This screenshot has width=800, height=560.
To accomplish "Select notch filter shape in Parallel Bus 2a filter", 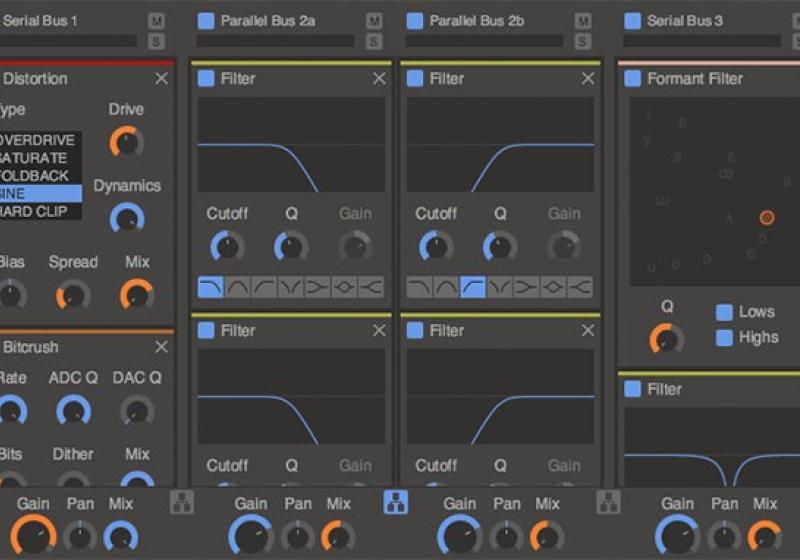I will coord(291,288).
